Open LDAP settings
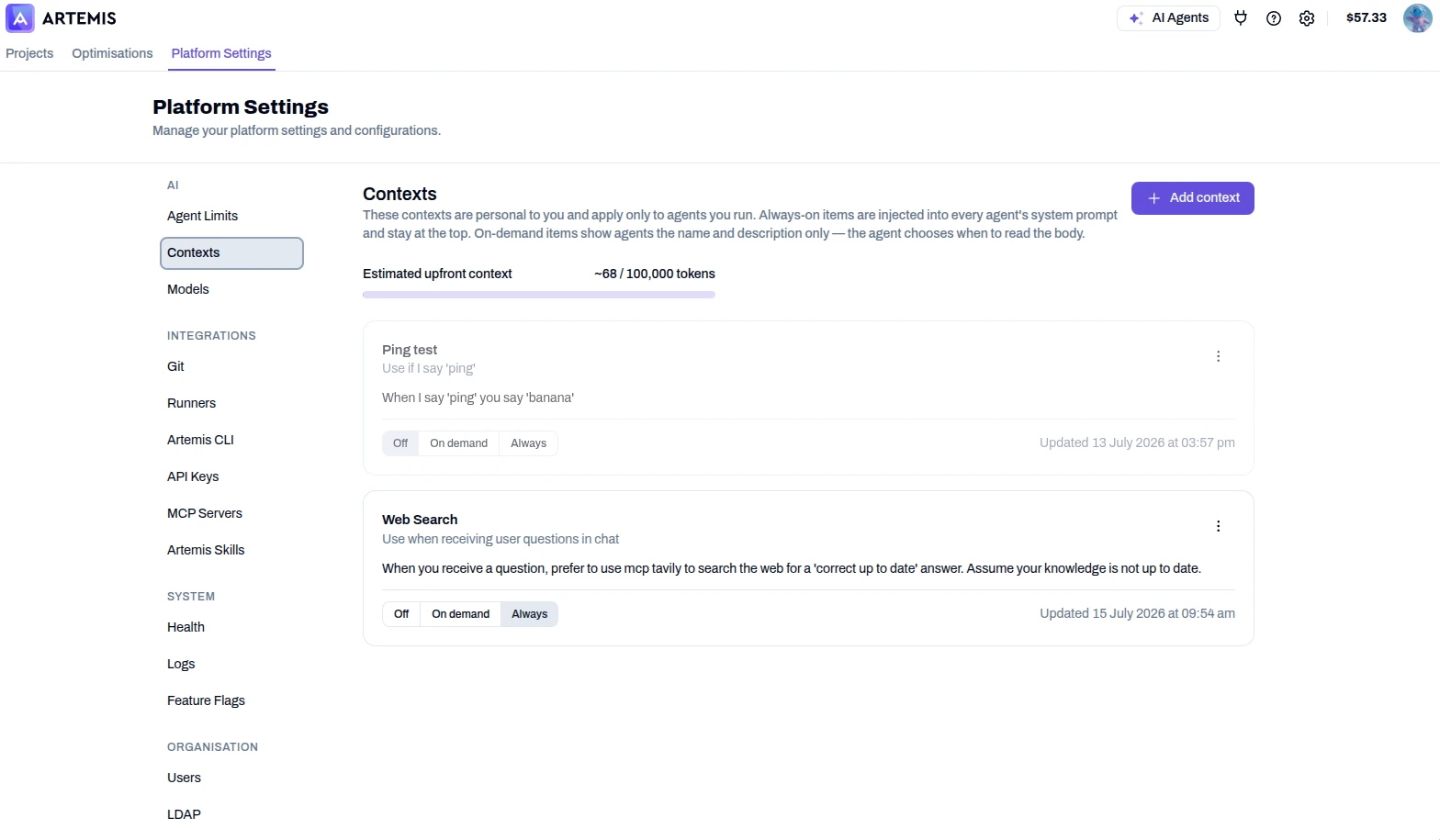This screenshot has width=1440, height=840. pos(231,814)
